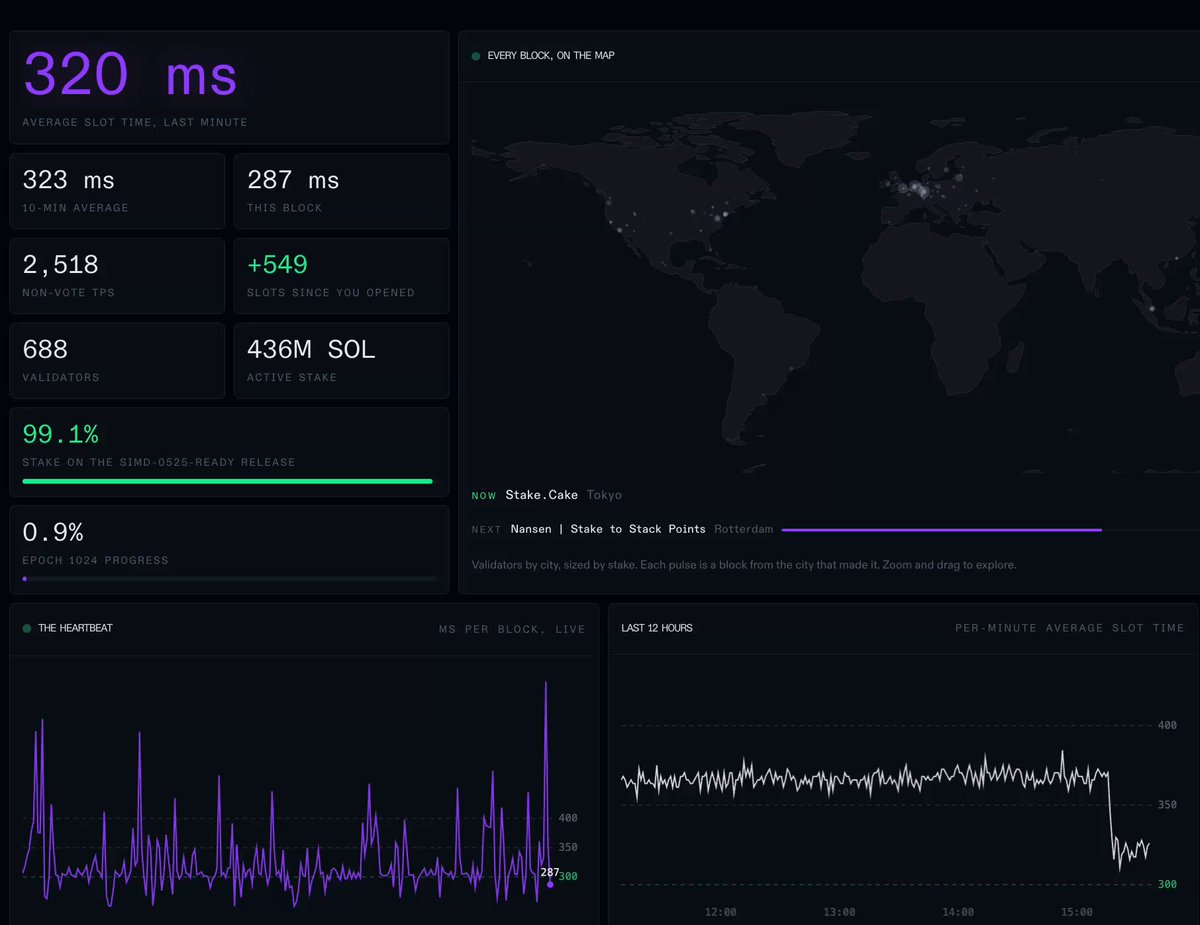Click the green stake release progress bar
The height and width of the screenshot is (925, 1200).
pyautogui.click(x=228, y=481)
